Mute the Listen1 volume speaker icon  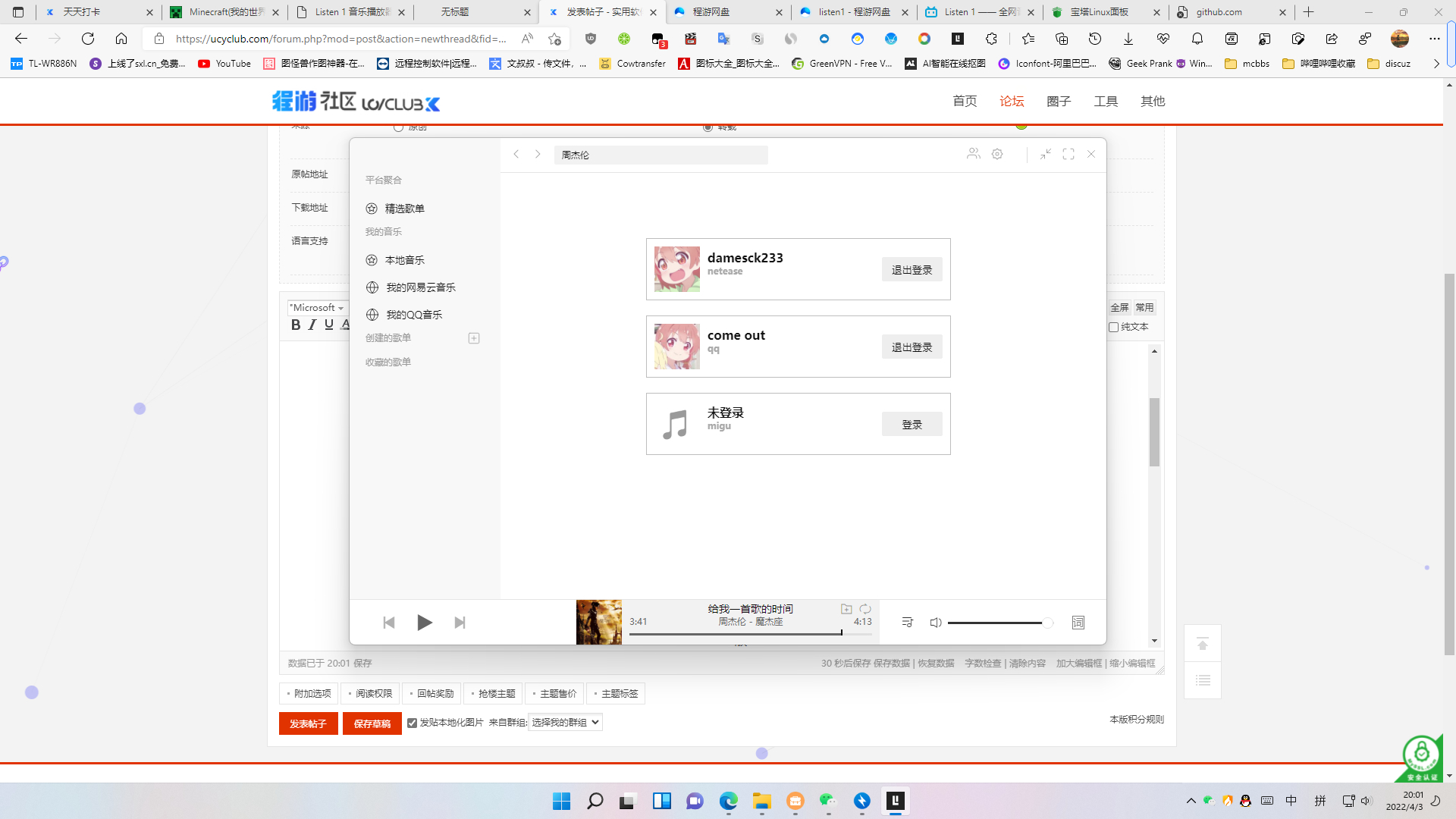(x=936, y=623)
